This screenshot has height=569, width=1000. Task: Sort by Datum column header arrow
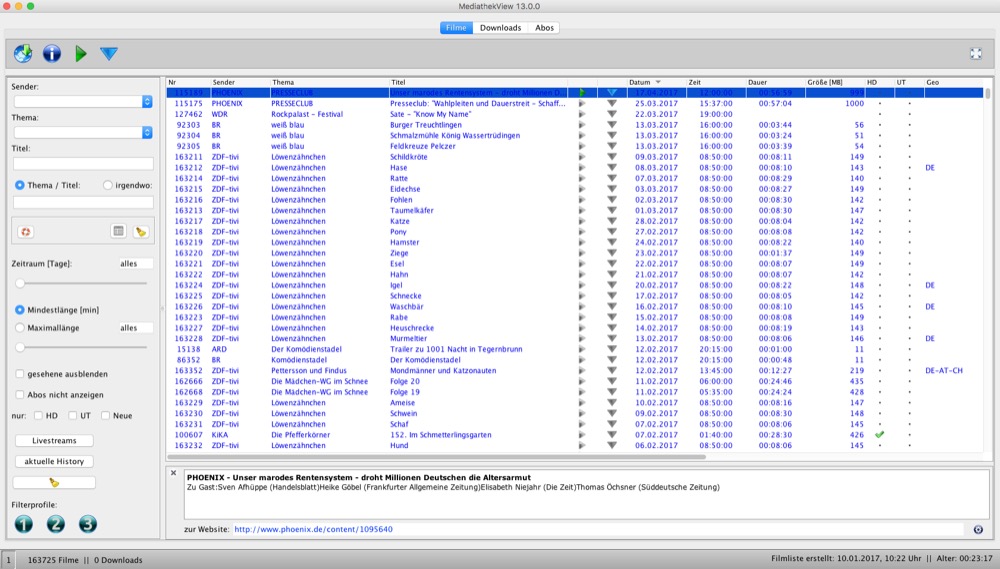pos(658,82)
